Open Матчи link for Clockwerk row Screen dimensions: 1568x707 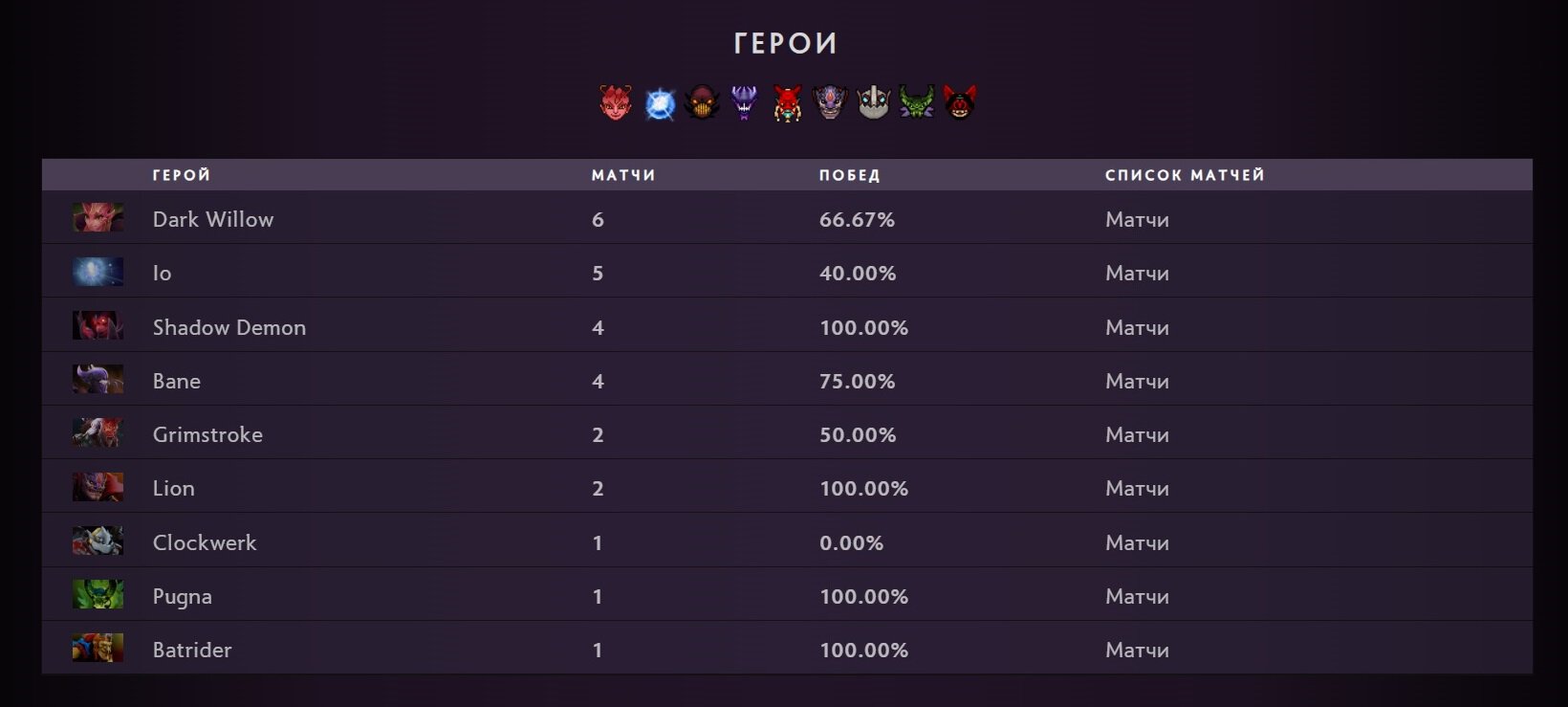point(1137,542)
